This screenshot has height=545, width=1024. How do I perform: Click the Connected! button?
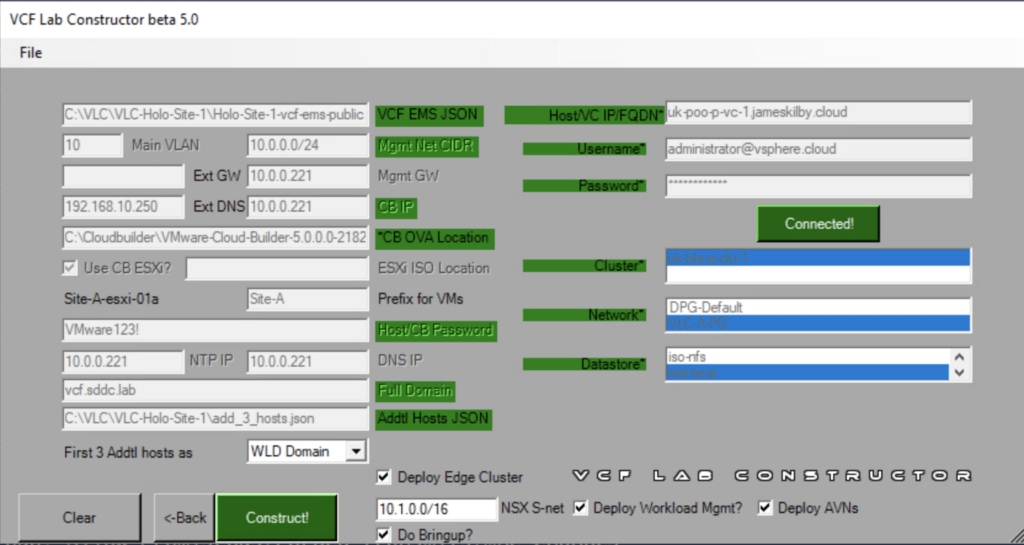click(x=818, y=224)
